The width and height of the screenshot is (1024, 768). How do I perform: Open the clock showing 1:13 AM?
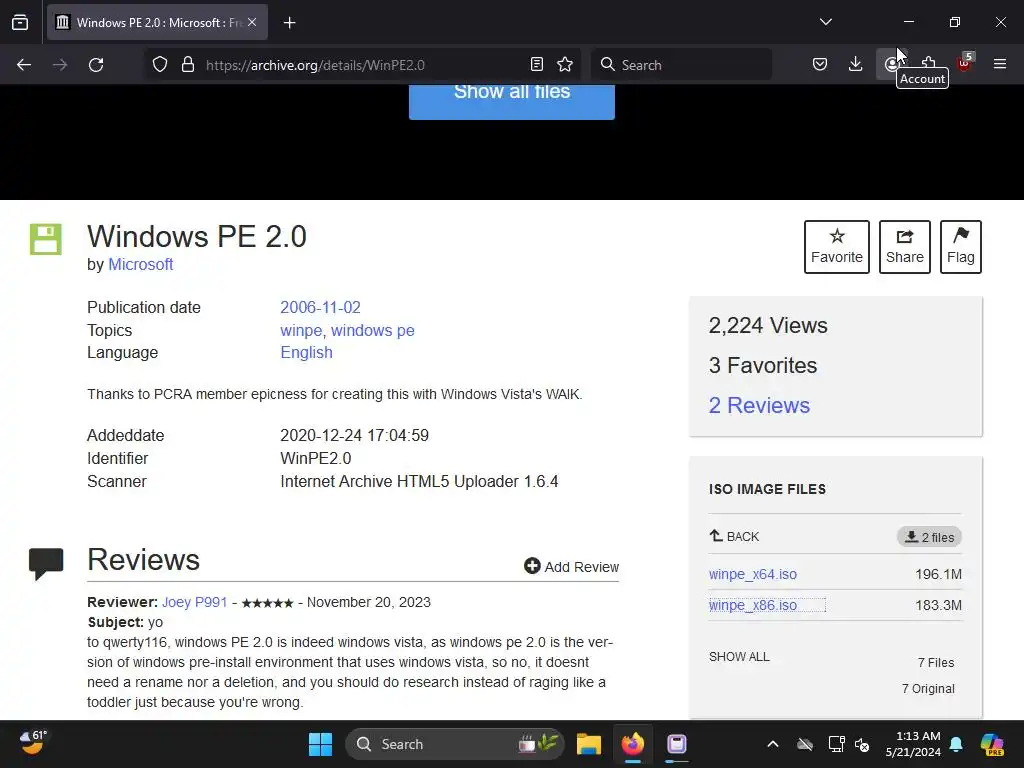click(x=913, y=744)
